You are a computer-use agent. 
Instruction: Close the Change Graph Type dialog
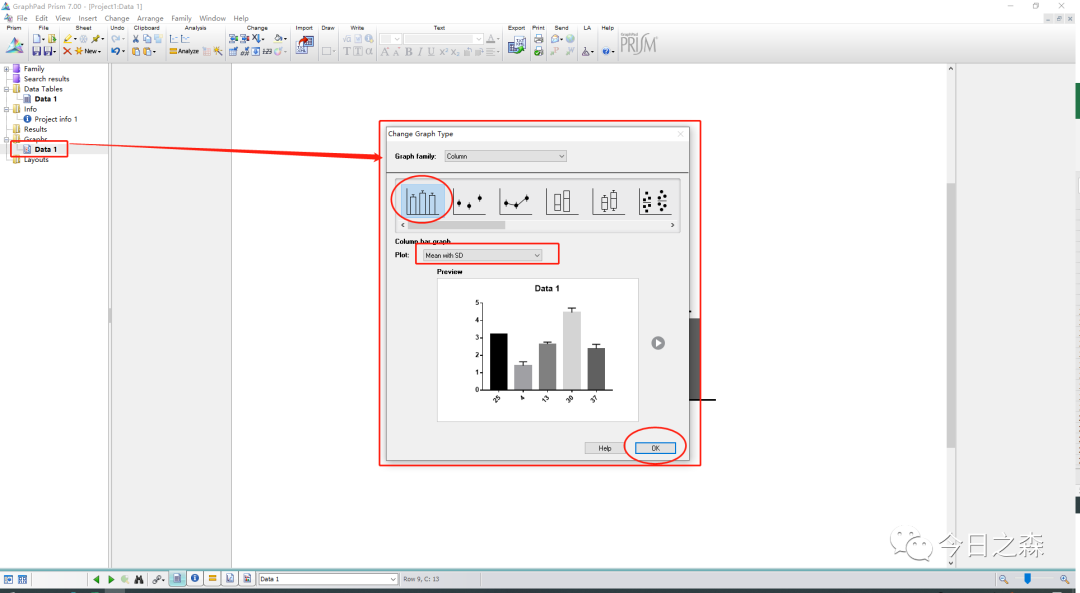click(681, 134)
